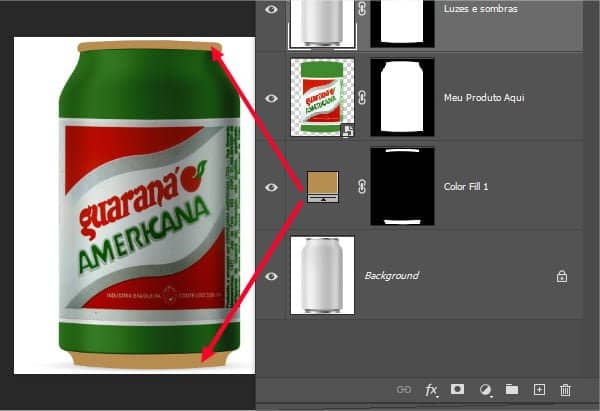Click the Color Fill 1 color swatch thumbnail
The image size is (600, 411).
click(323, 187)
